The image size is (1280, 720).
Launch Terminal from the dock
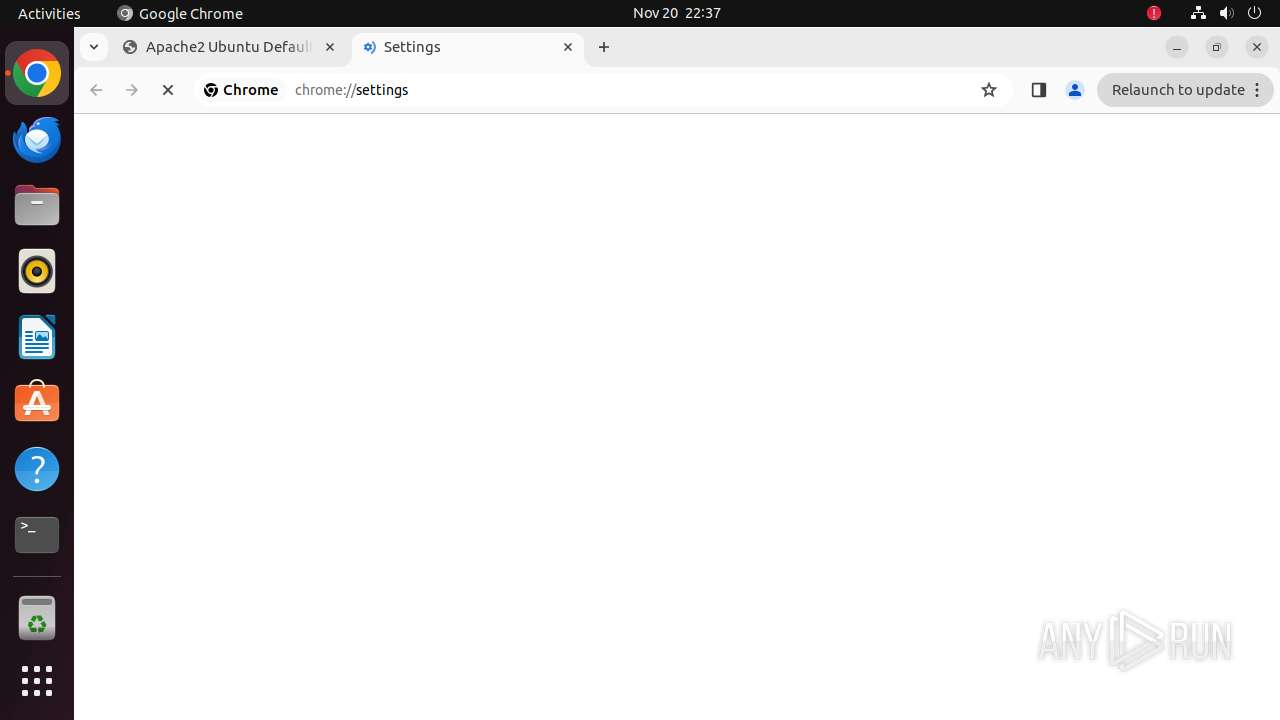point(37,535)
